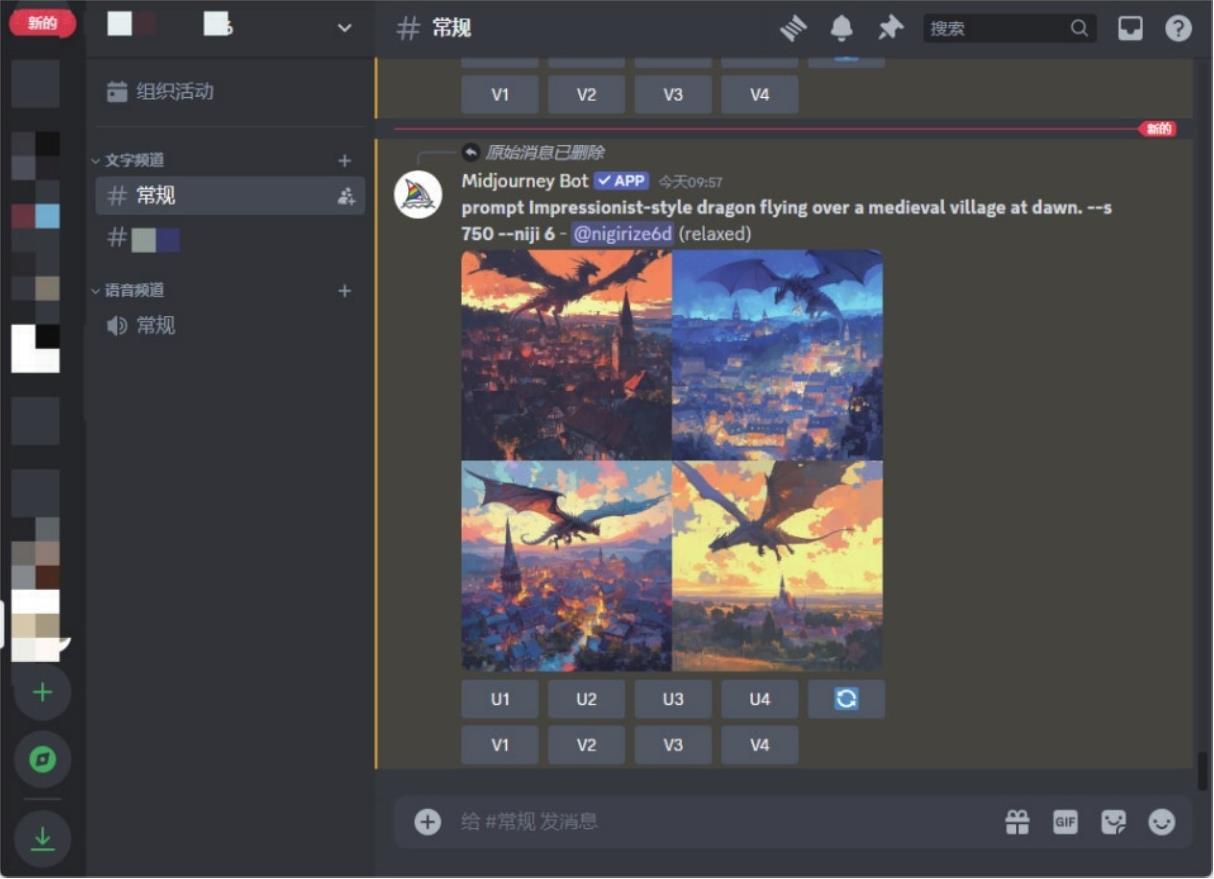The width and height of the screenshot is (1214, 879).
Task: Click the add server plus button
Action: (42, 692)
